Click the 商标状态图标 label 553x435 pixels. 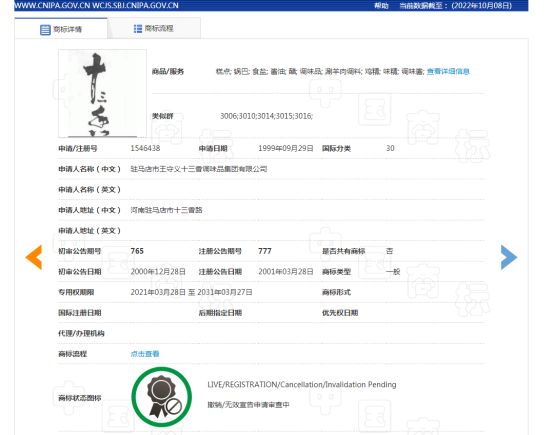pyautogui.click(x=80, y=398)
